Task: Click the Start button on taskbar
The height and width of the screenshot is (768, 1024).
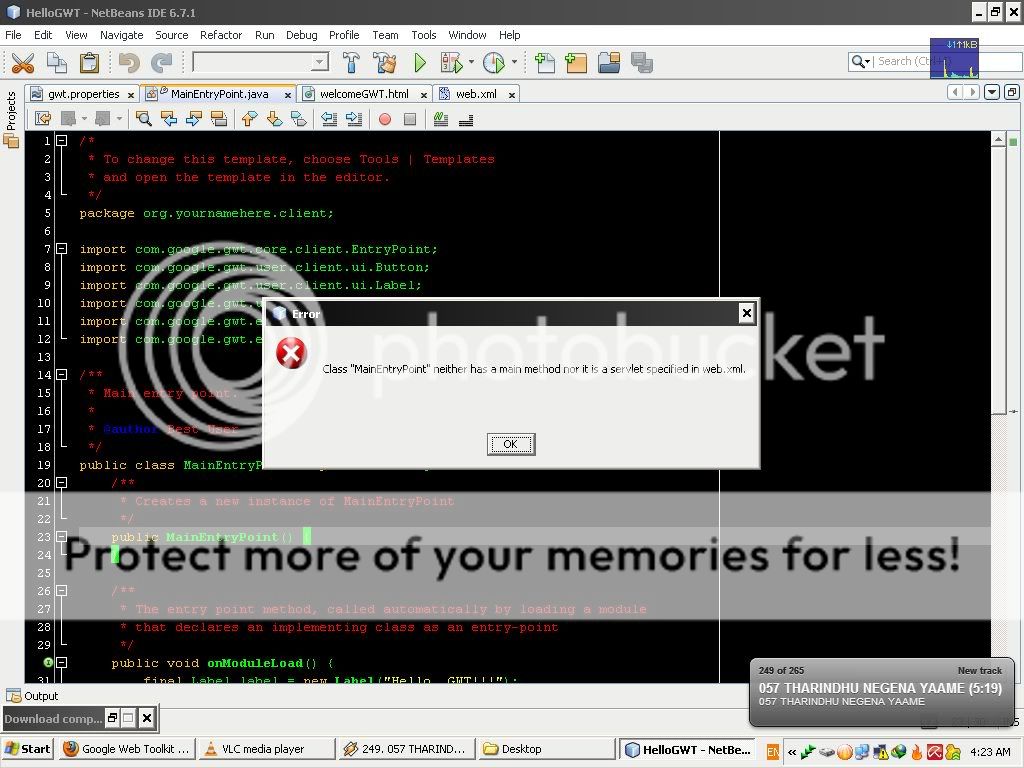Action: coord(27,749)
